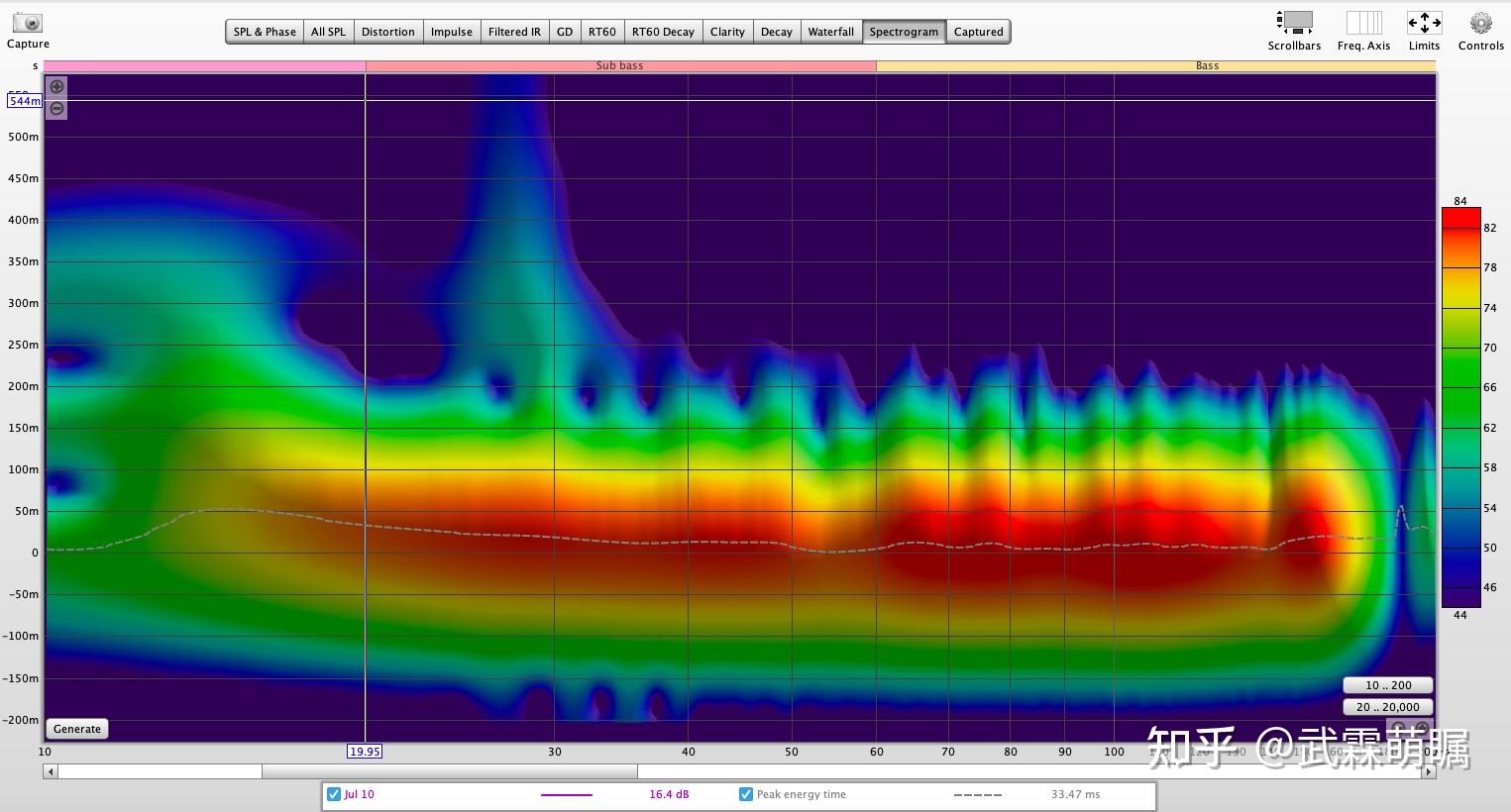Set range with 10 .. 200 button
This screenshot has height=812, width=1511.
(x=1388, y=685)
